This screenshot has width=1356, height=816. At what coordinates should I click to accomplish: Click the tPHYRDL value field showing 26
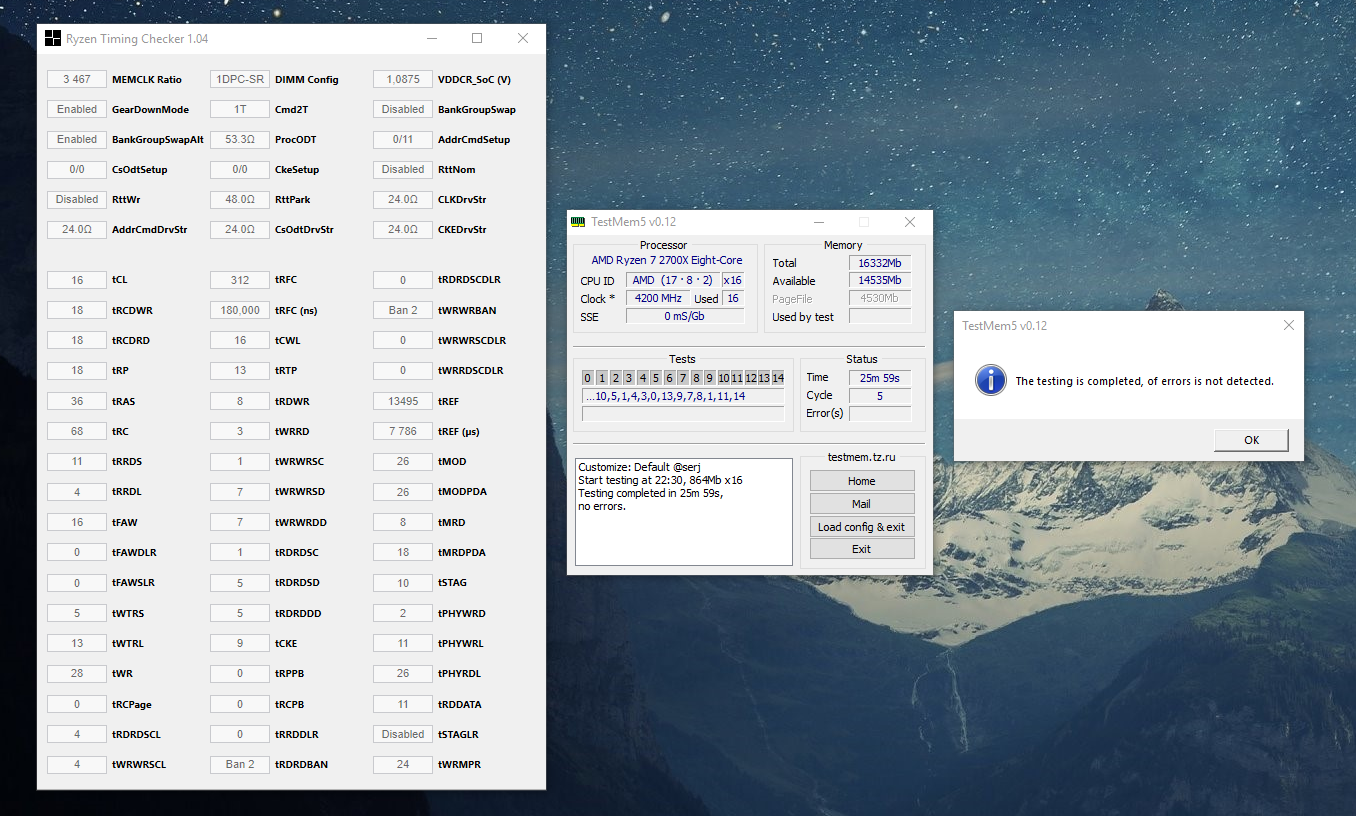click(403, 674)
